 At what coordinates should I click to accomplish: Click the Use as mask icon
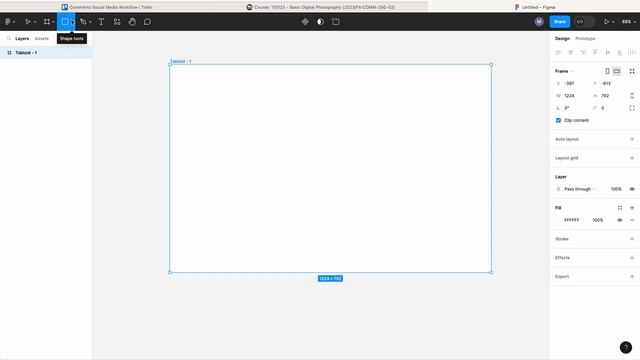point(320,22)
